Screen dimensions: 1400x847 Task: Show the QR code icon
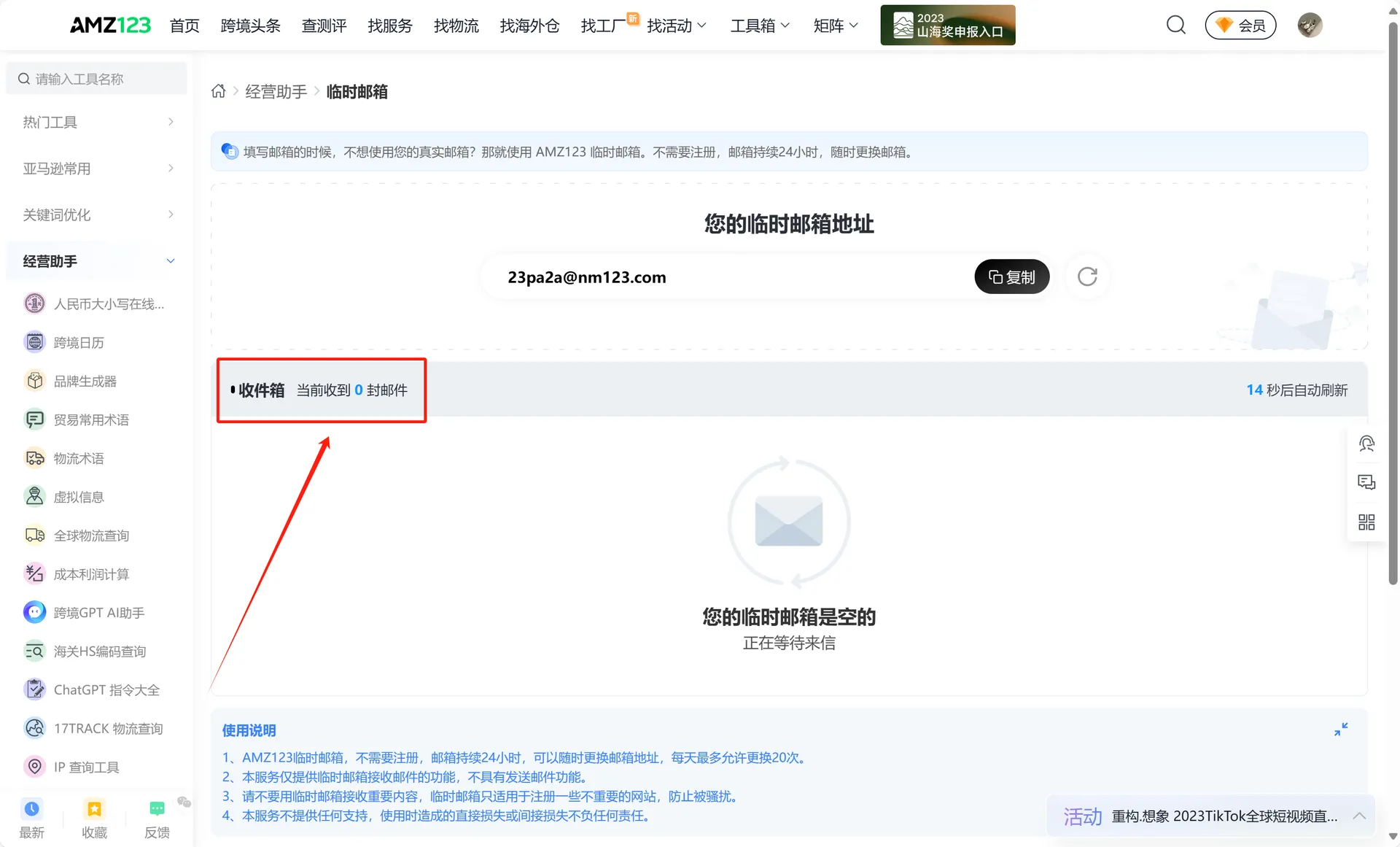point(1366,522)
